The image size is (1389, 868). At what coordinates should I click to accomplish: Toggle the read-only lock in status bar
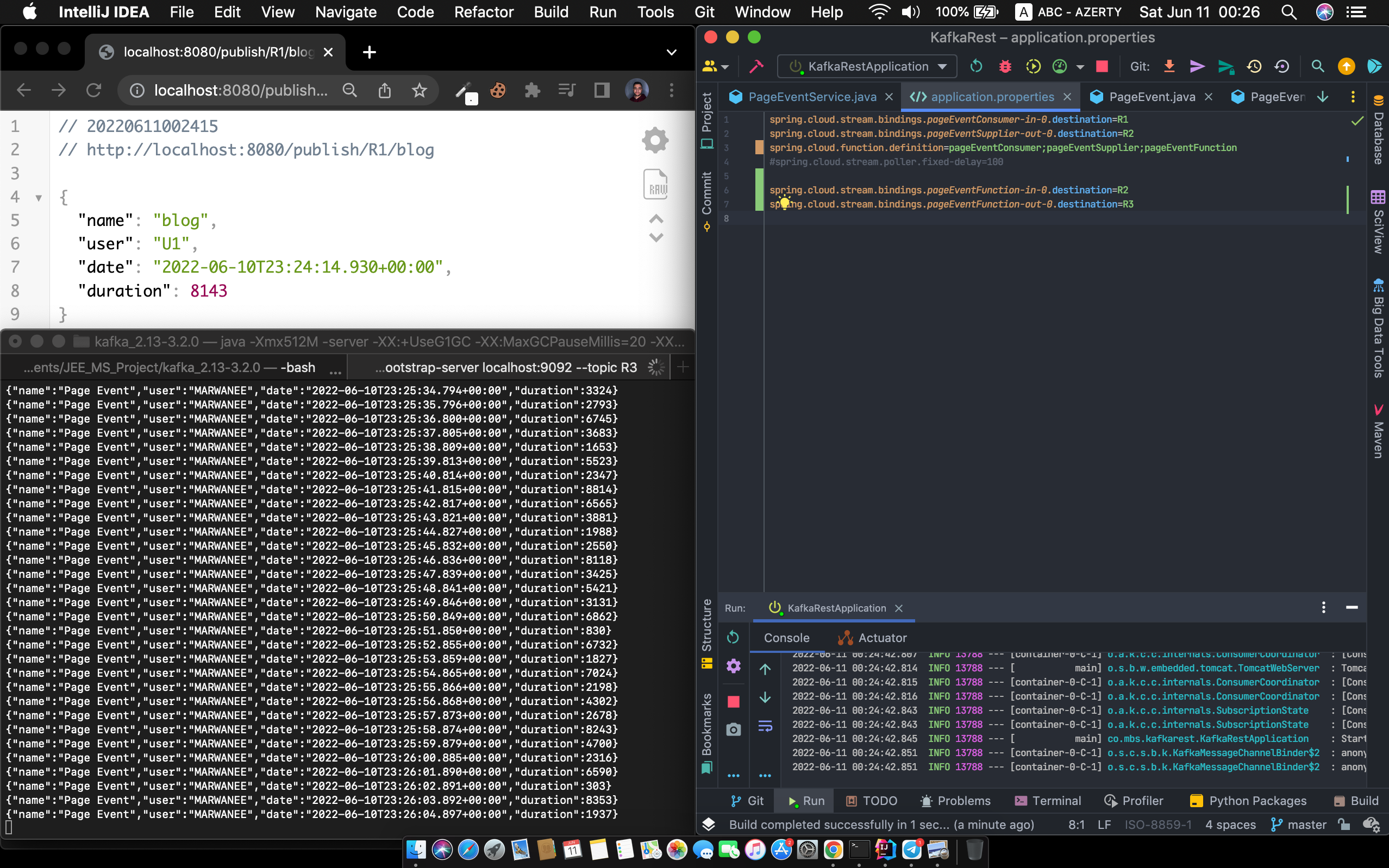click(x=1344, y=825)
